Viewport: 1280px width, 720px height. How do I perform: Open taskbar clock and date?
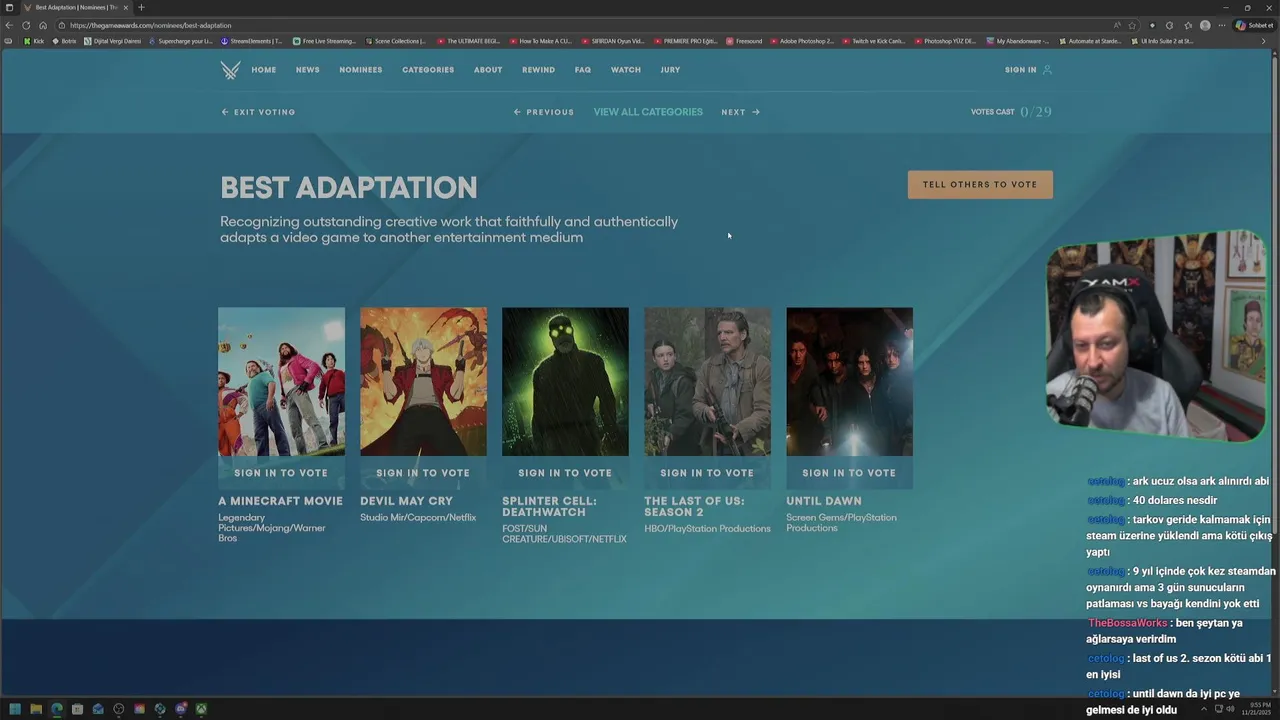(x=1254, y=709)
